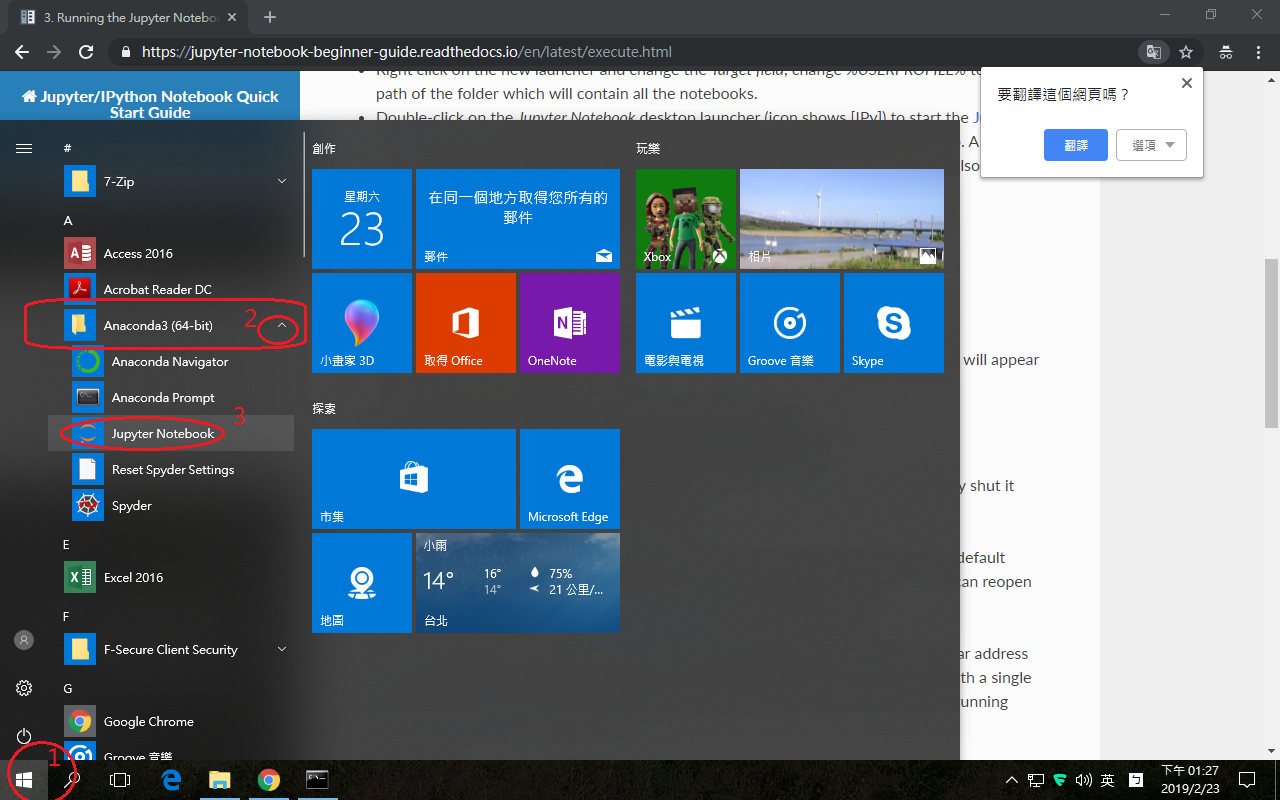The height and width of the screenshot is (800, 1280).
Task: Start Jupyter Notebook from the app list
Action: (x=171, y=433)
